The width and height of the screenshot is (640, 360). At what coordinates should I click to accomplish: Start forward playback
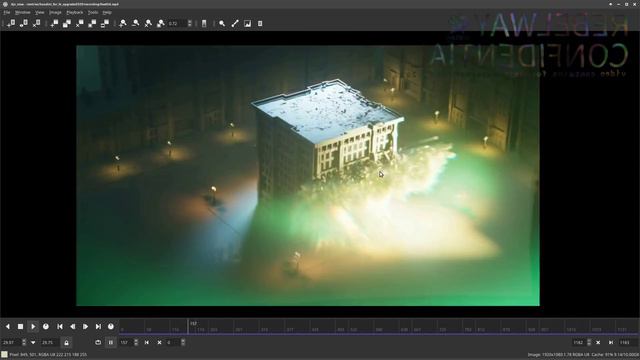click(33, 327)
